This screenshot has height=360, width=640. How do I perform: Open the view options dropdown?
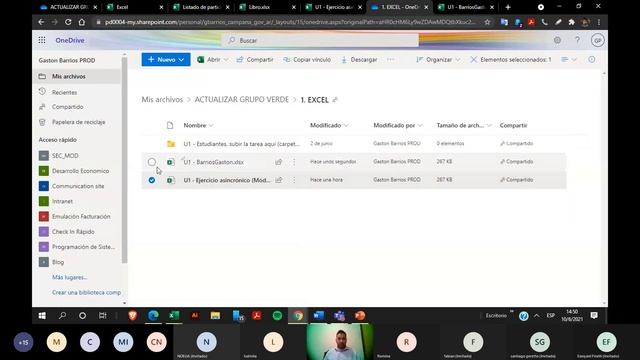point(569,60)
